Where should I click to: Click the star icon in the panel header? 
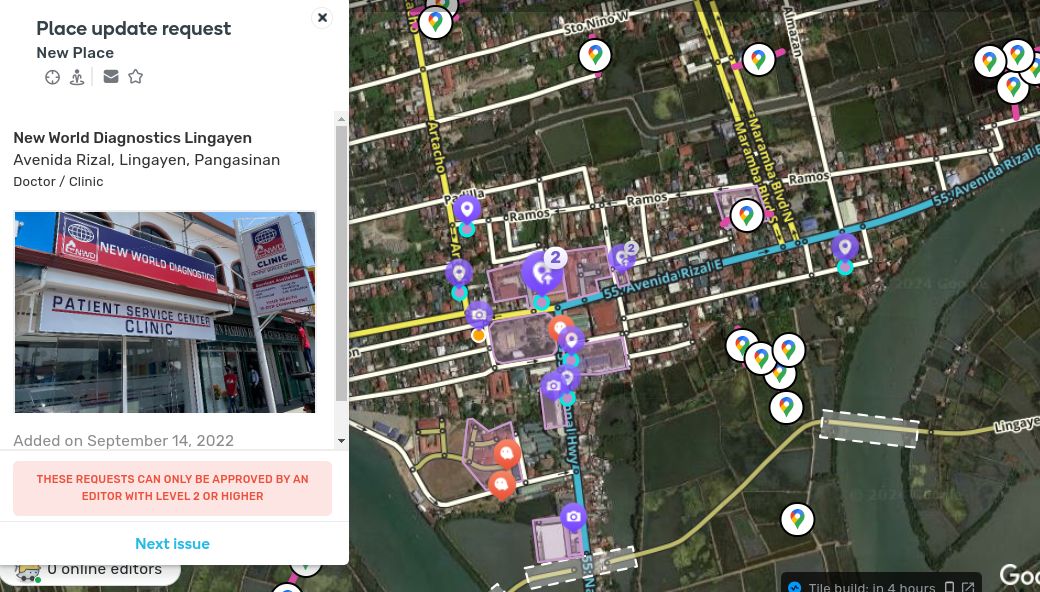(x=135, y=76)
